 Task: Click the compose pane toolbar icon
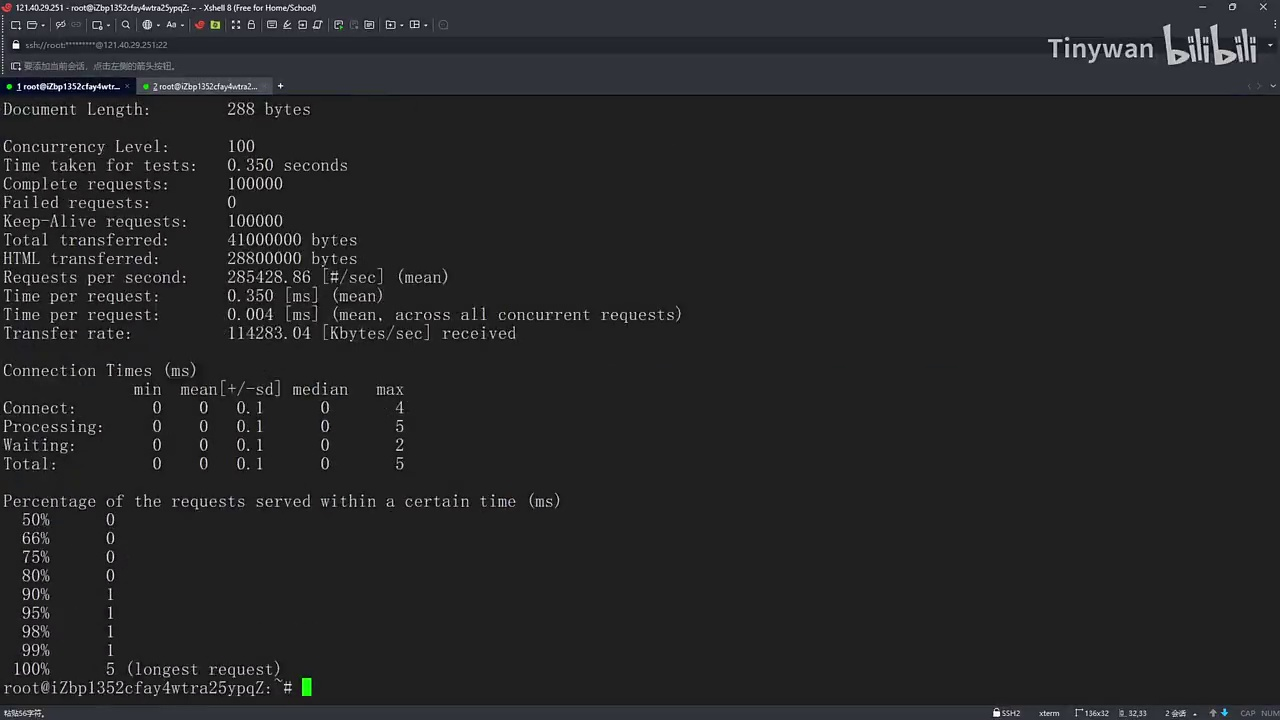pos(369,25)
